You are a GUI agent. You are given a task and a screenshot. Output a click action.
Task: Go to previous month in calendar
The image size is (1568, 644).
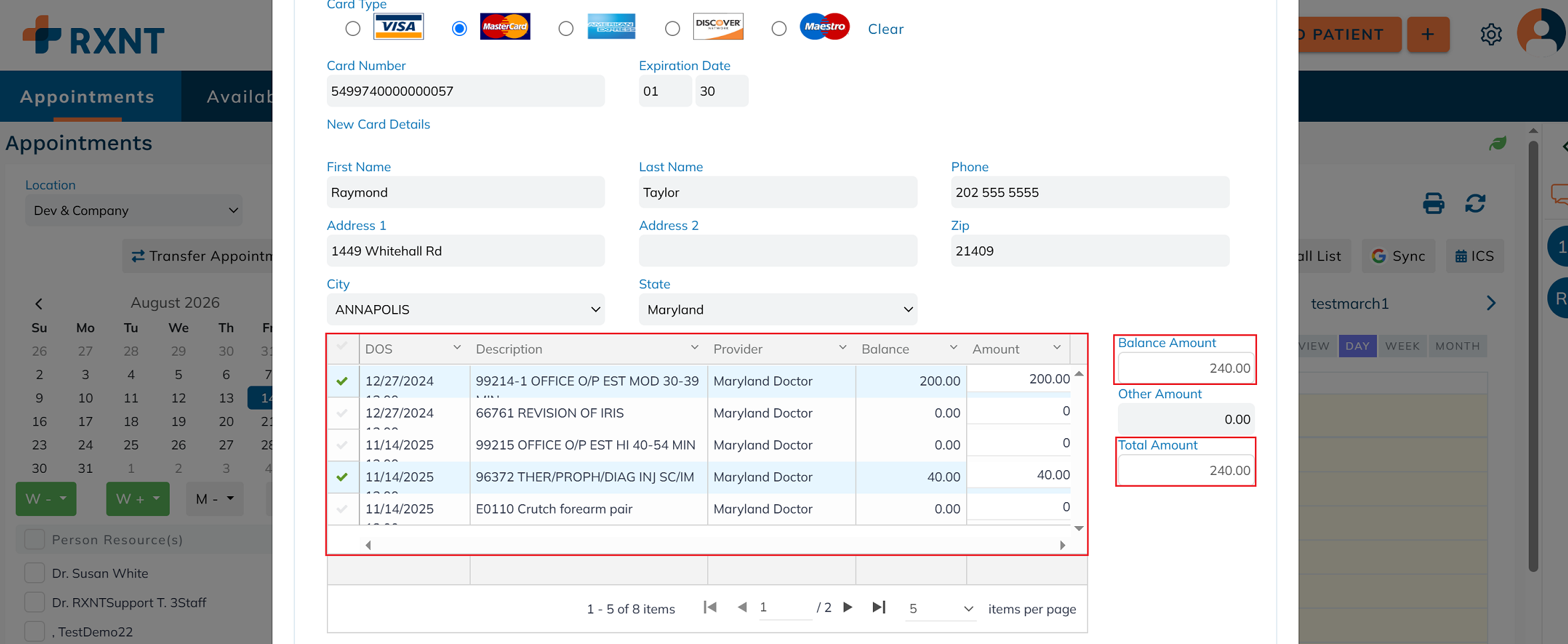tap(39, 304)
